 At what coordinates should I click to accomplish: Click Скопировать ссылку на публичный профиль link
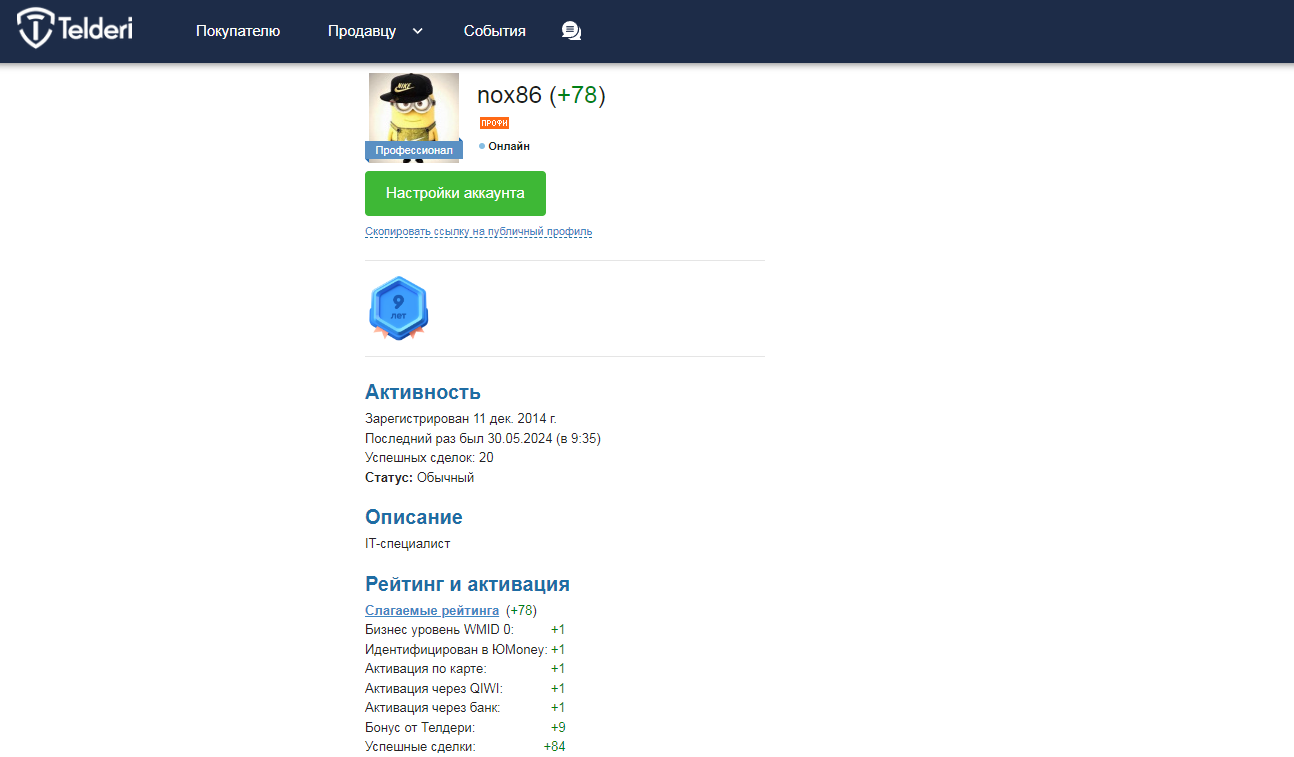pos(478,232)
